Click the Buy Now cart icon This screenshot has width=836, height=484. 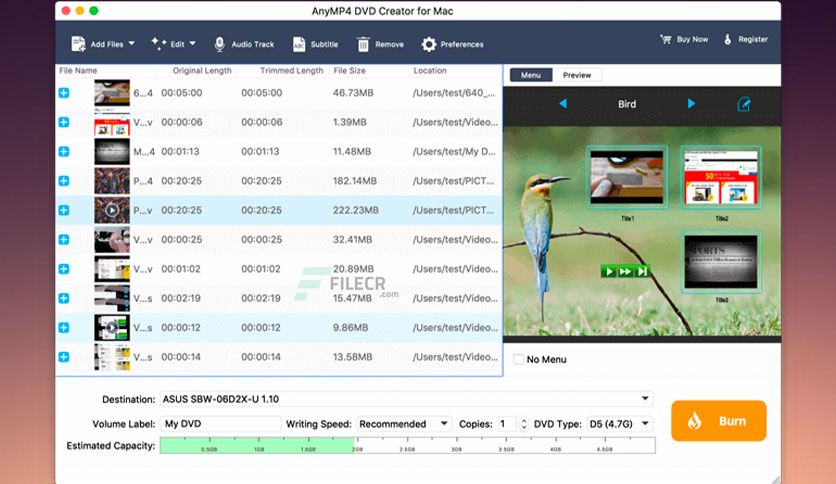point(665,39)
